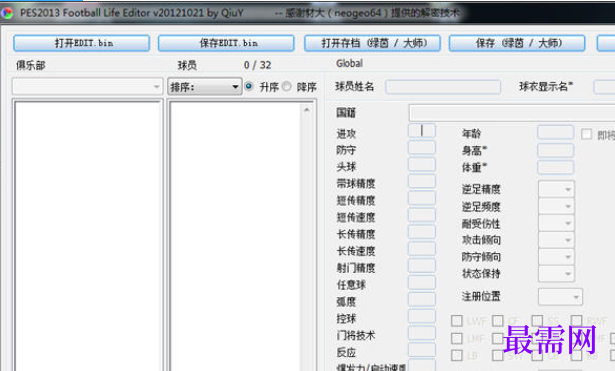Click the 控球 ball control field
615x371 pixels.
pyautogui.click(x=422, y=316)
